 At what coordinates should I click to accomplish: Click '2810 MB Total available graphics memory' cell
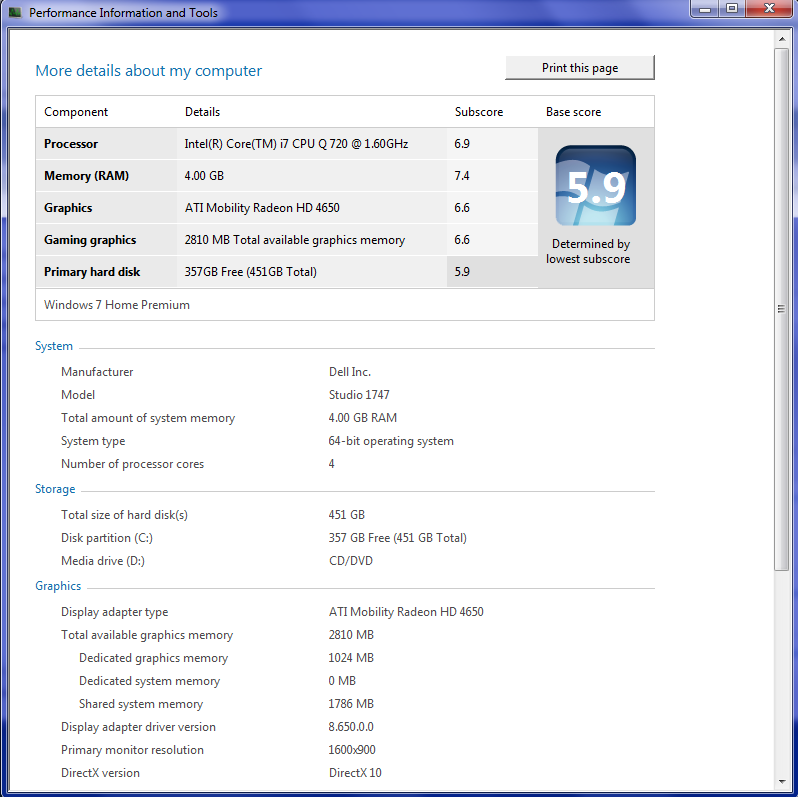295,240
